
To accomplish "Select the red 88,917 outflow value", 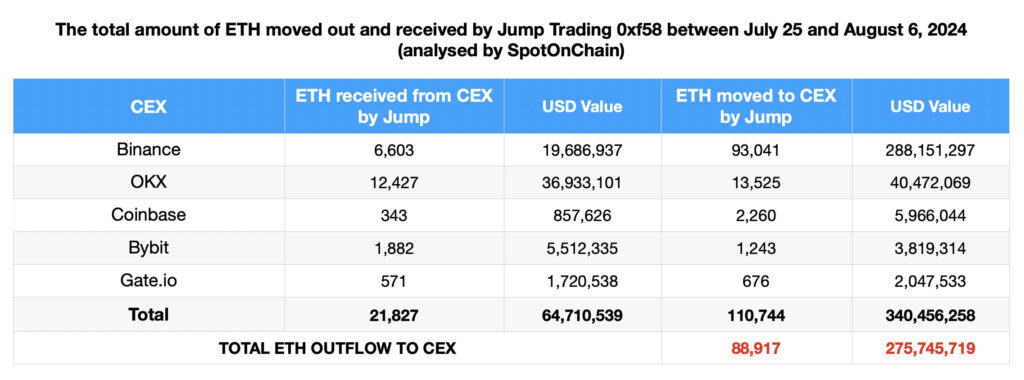I will (x=756, y=348).
